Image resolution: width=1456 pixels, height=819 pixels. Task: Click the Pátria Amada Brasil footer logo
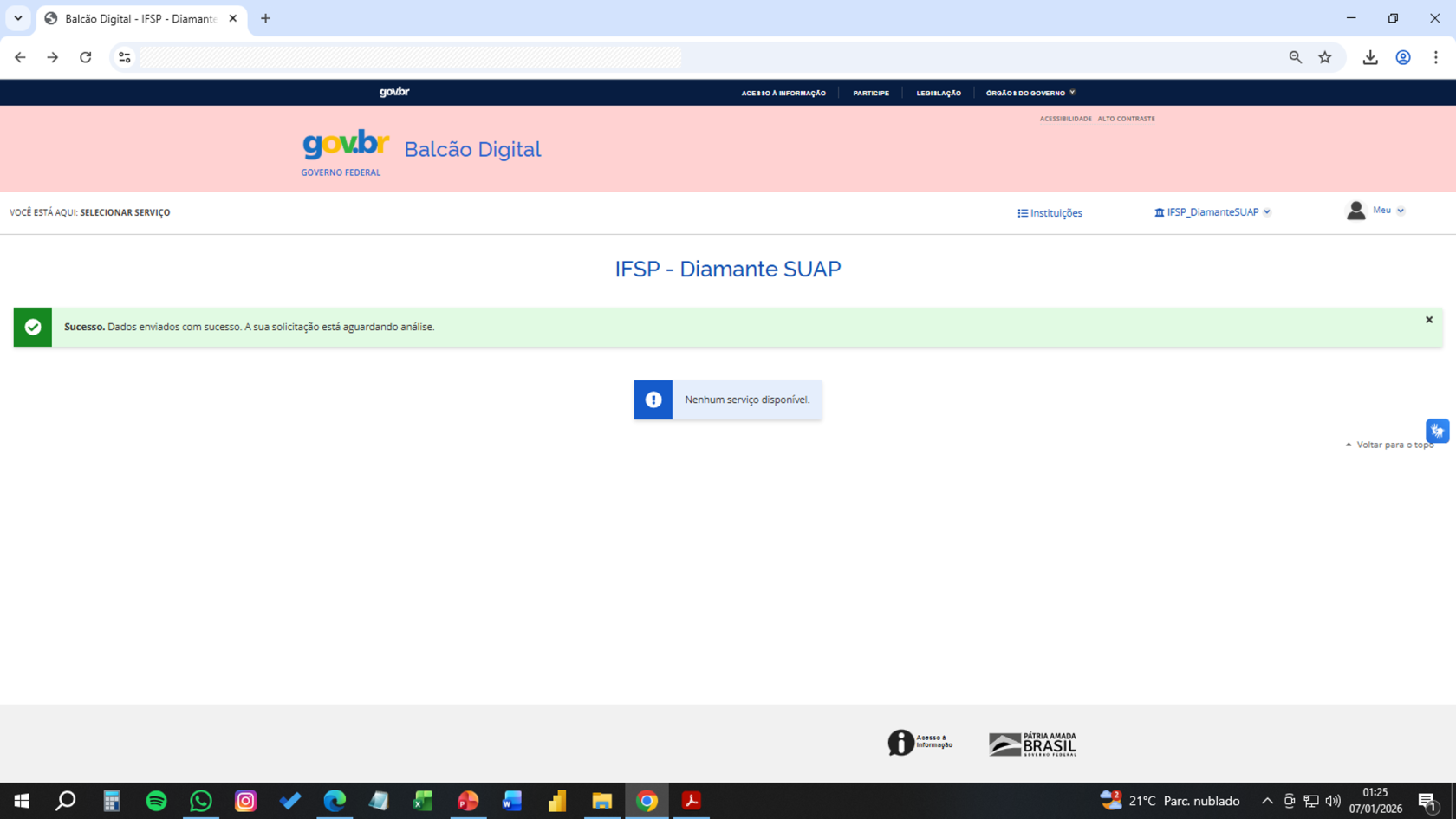1030,743
